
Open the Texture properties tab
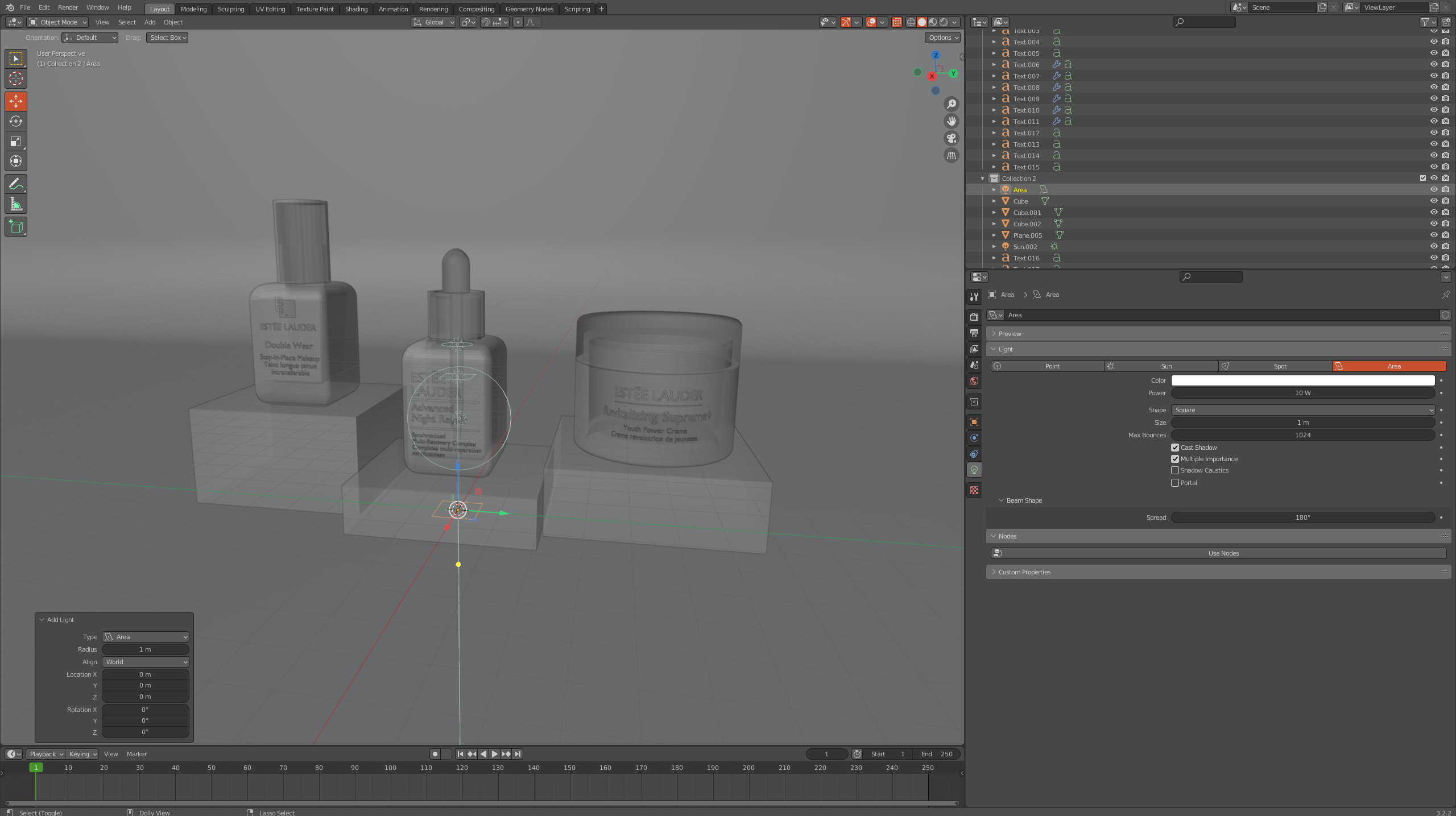point(974,490)
